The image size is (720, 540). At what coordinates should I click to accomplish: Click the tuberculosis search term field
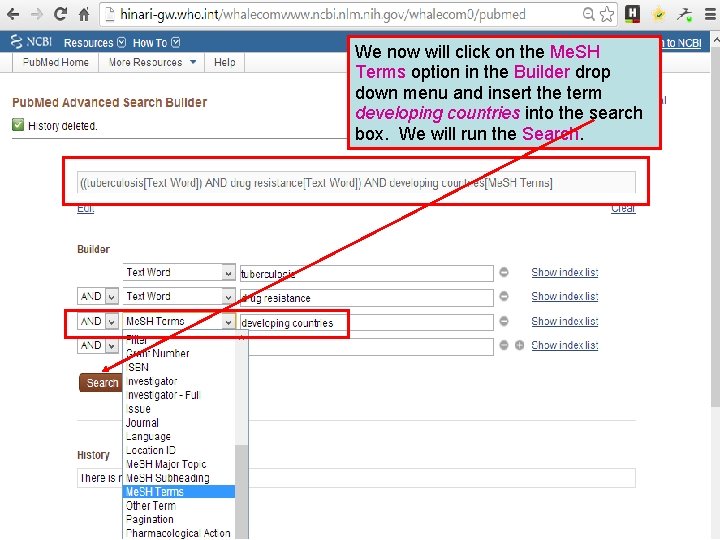(366, 274)
